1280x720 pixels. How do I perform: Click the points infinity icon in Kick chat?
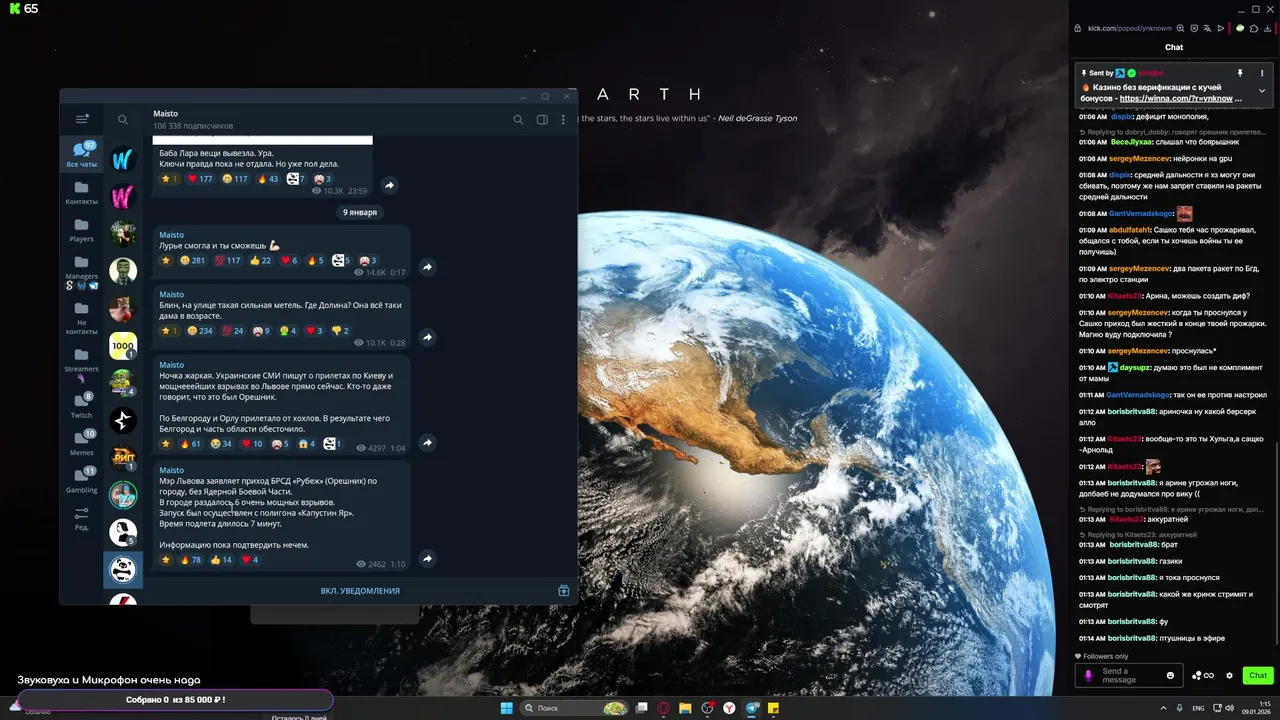[1202, 675]
